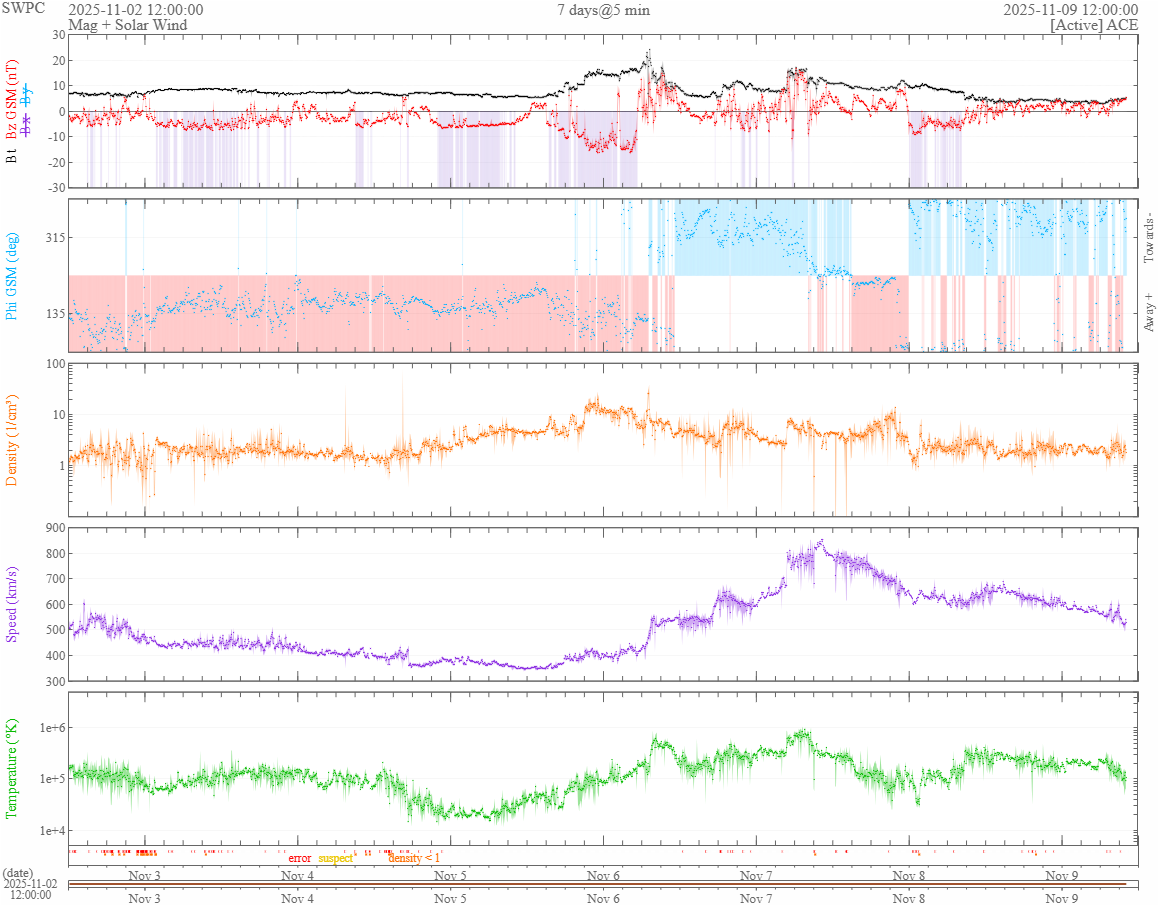Click the orange Density axis label
This screenshot has width=1158, height=905.
coord(13,439)
